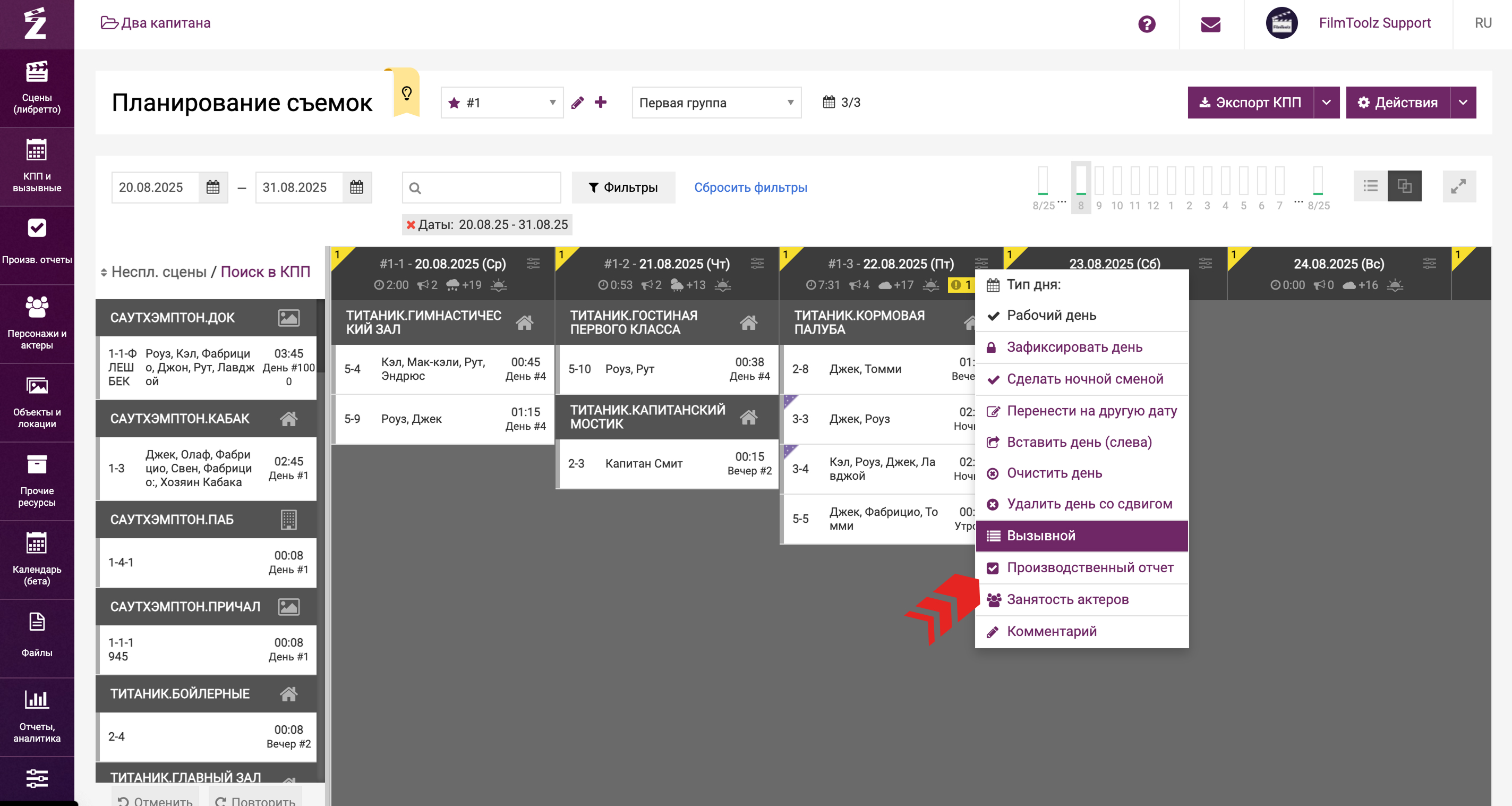This screenshot has height=806, width=1512.
Task: Open the help question mark icon
Action: tap(1146, 24)
